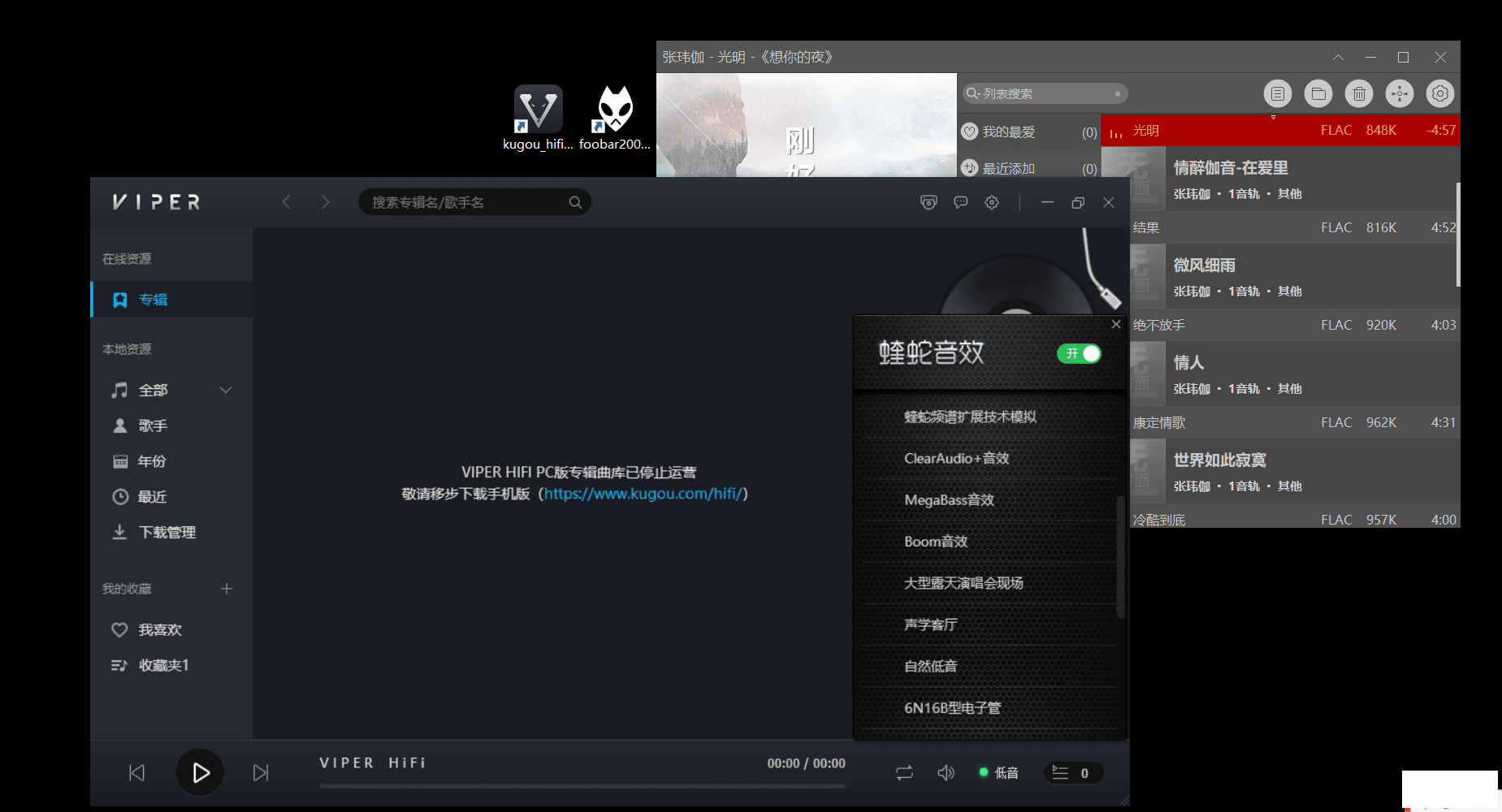This screenshot has width=1502, height=812.
Task: Open the 专辑 section in the sidebar
Action: pyautogui.click(x=172, y=300)
